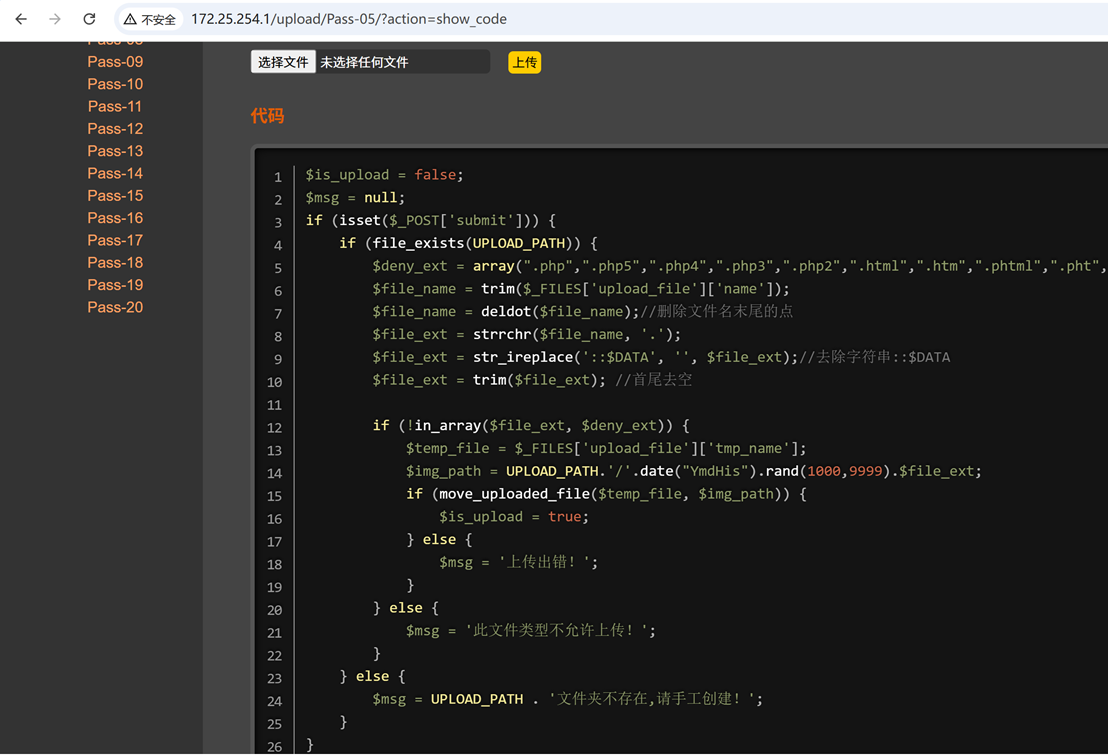This screenshot has width=1108, height=755.
Task: Open Pass-14 in the sidebar
Action: point(115,173)
